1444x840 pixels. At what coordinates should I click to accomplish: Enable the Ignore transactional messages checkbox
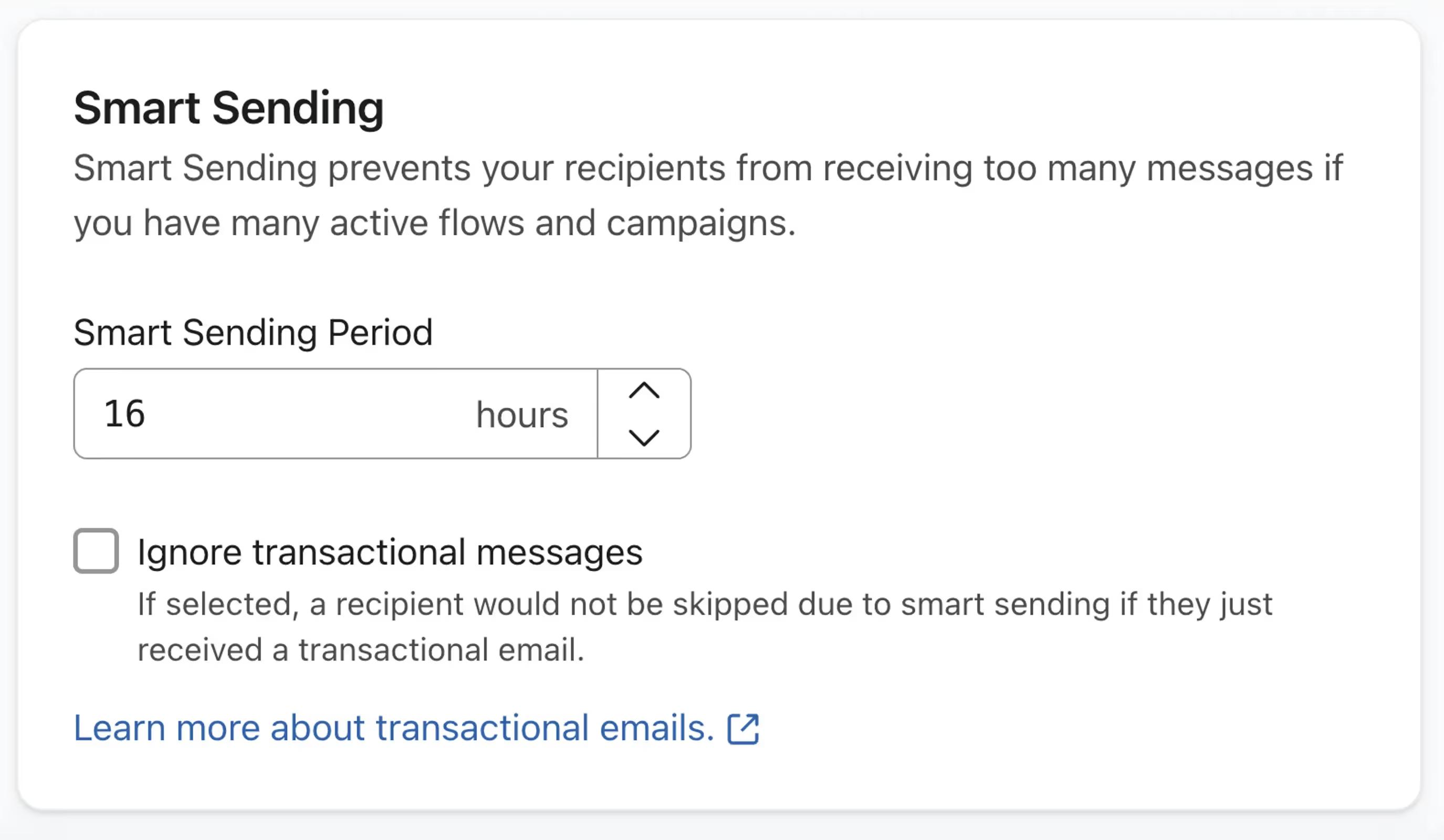click(x=95, y=551)
